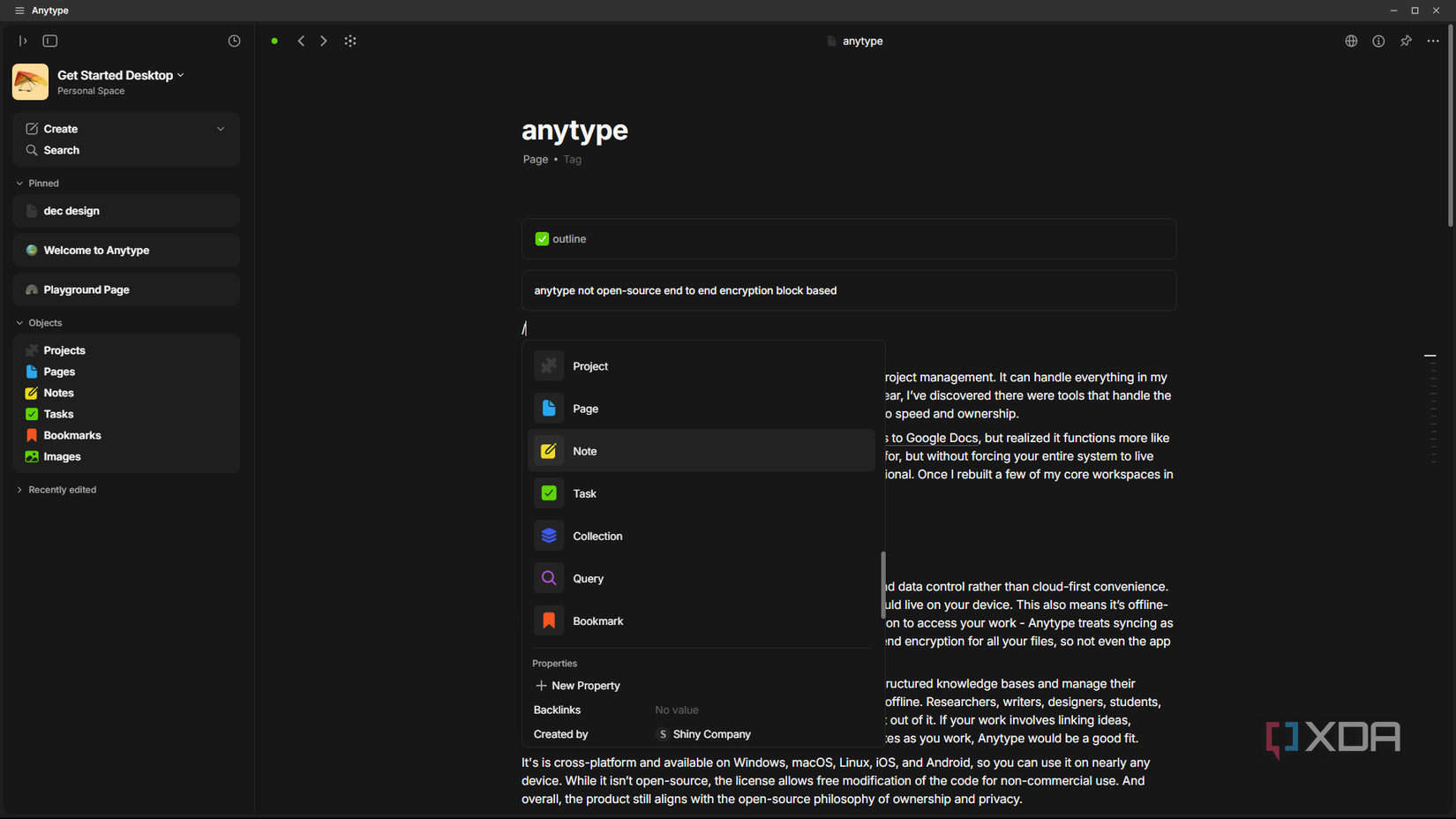Open the graph view icon
This screenshot has width=1456, height=819.
[350, 41]
